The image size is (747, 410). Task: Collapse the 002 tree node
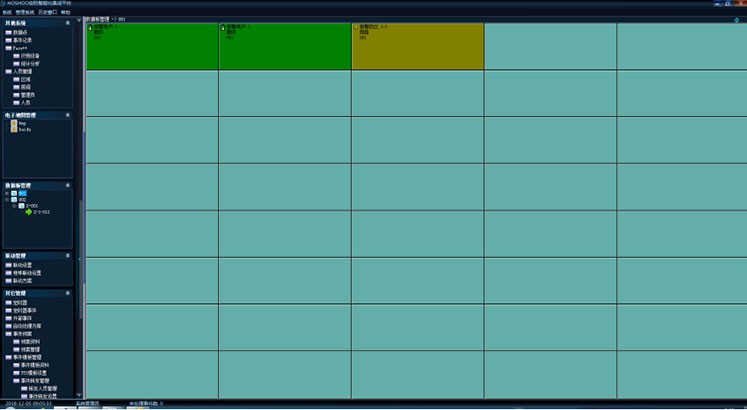(x=7, y=199)
